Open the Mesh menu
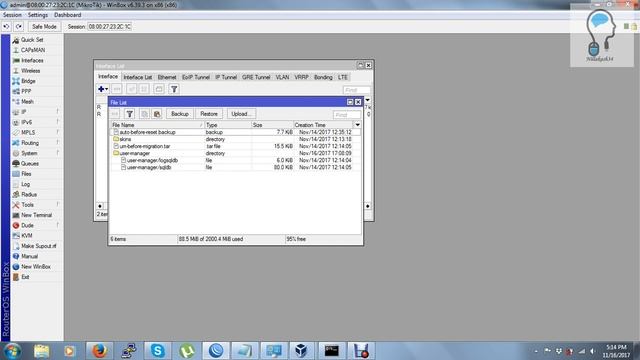640x360 pixels. click(27, 102)
